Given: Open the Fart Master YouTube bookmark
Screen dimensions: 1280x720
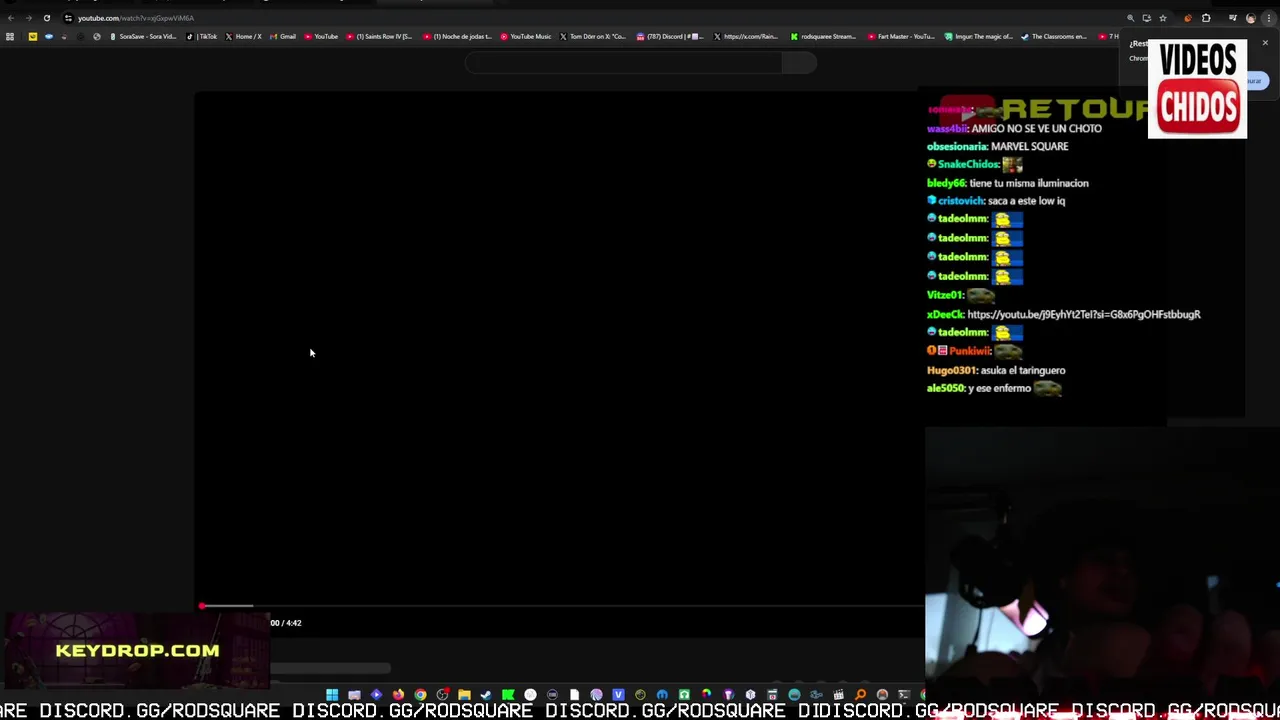Looking at the screenshot, I should pyautogui.click(x=901, y=37).
